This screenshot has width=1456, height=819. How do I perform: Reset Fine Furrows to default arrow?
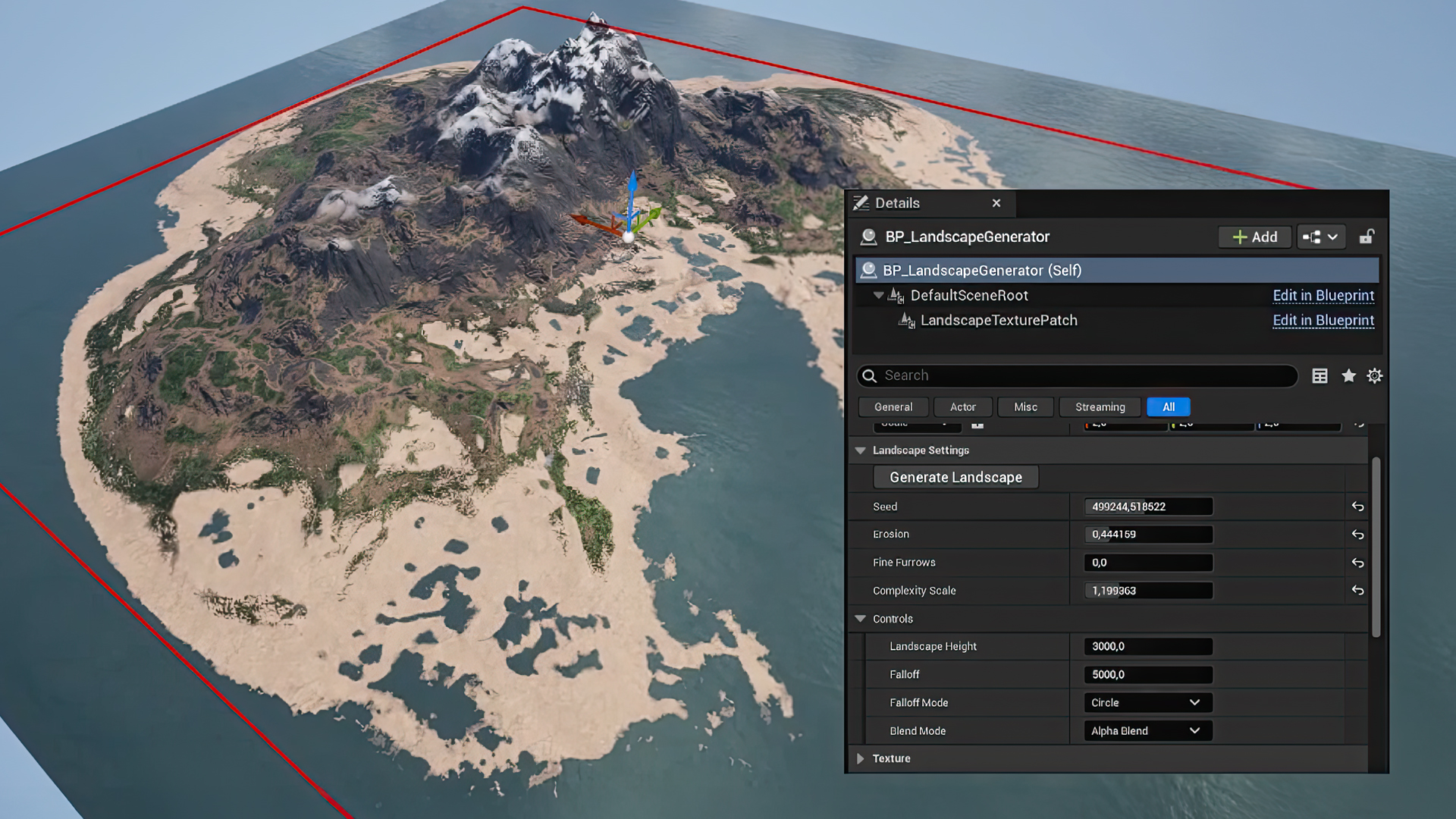click(x=1357, y=563)
